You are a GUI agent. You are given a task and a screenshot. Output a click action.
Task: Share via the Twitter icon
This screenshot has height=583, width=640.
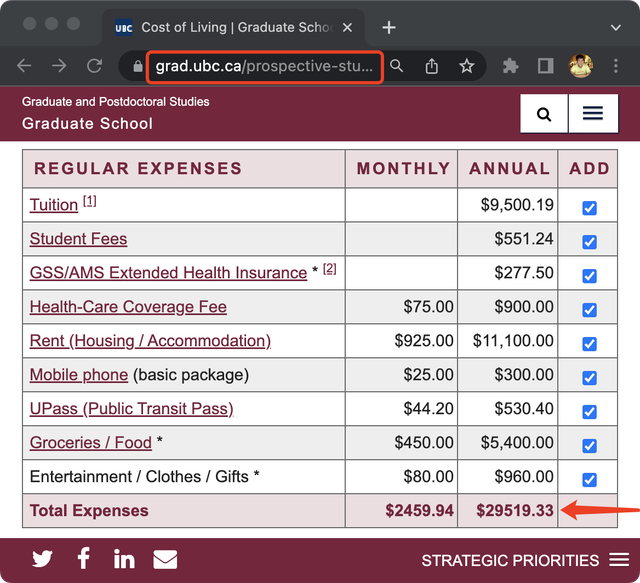pos(42,559)
